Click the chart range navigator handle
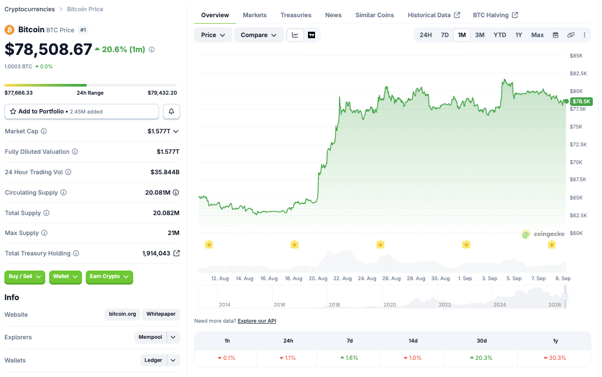The height and width of the screenshot is (377, 602). coord(565,297)
